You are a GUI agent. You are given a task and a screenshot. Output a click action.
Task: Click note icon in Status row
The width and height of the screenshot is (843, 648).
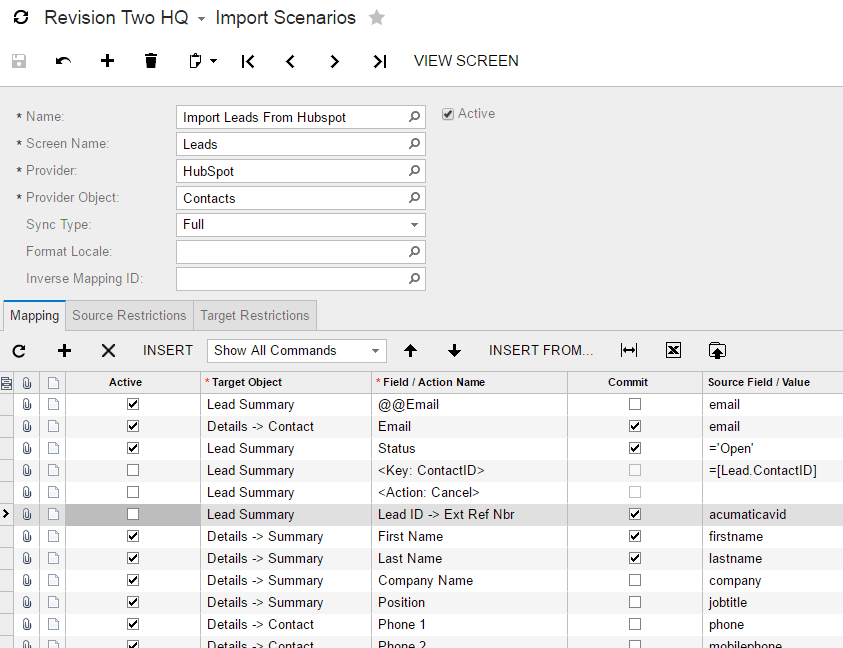(53, 448)
